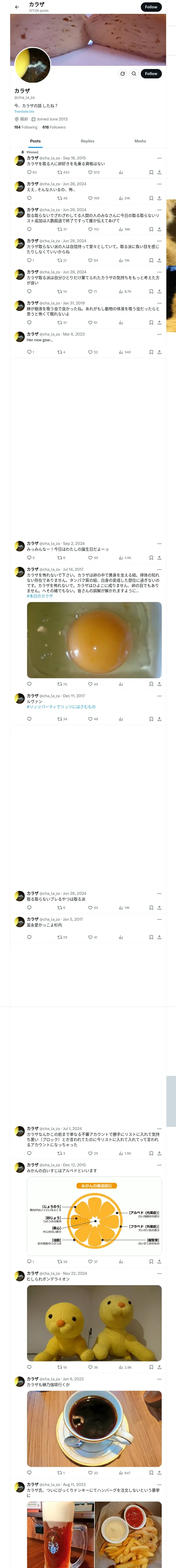Follow the account via profile Follow button
The height and width of the screenshot is (1568, 176).
point(151,74)
